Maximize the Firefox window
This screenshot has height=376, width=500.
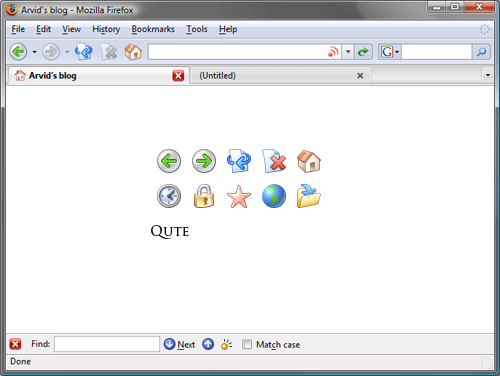tap(455, 7)
